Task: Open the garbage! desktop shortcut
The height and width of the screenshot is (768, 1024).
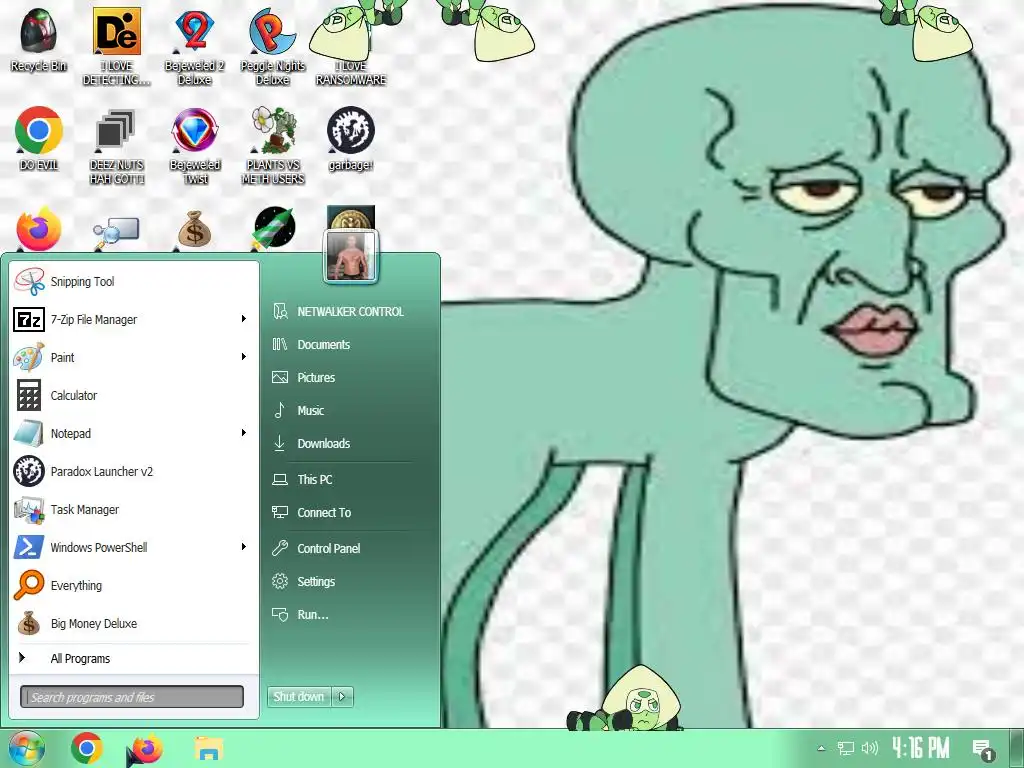Action: point(351,138)
